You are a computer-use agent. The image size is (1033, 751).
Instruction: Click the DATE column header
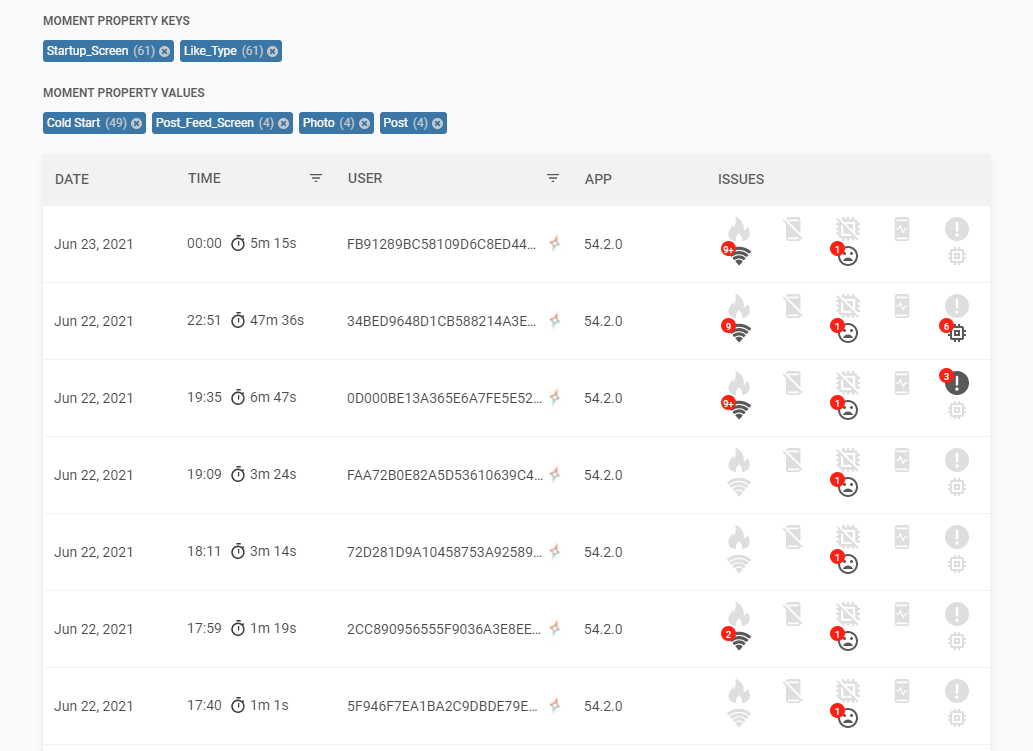click(72, 179)
